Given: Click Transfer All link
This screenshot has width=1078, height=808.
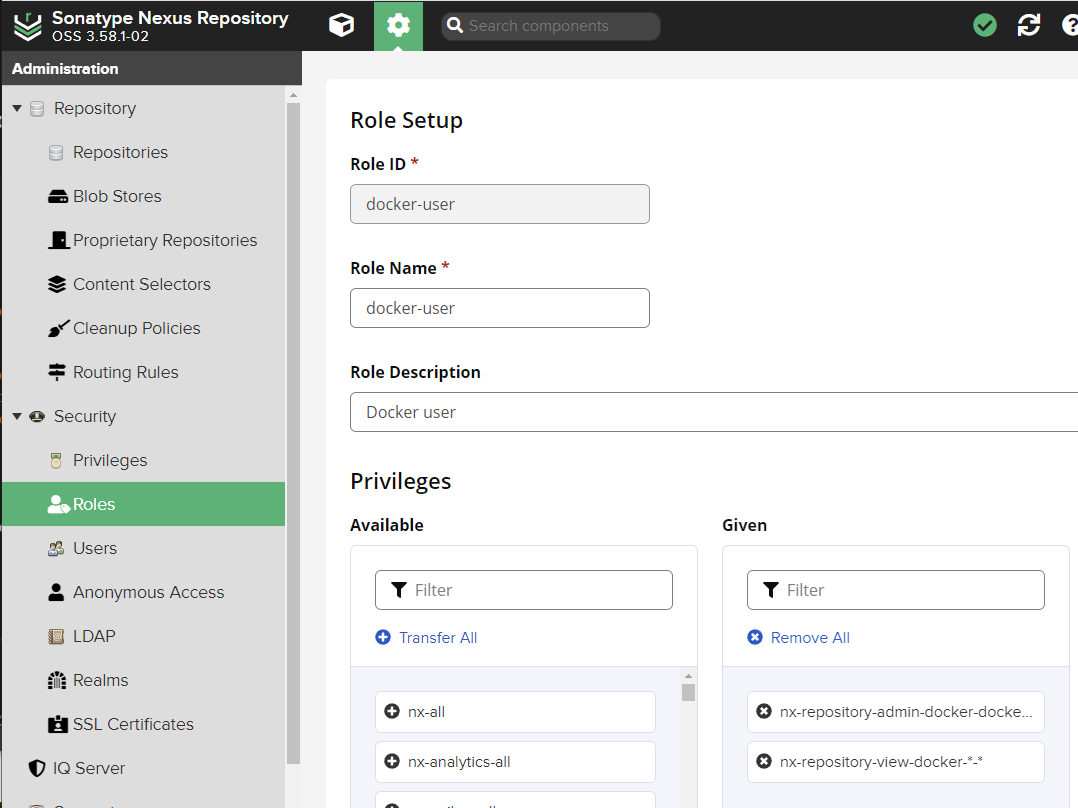Looking at the screenshot, I should (x=437, y=638).
